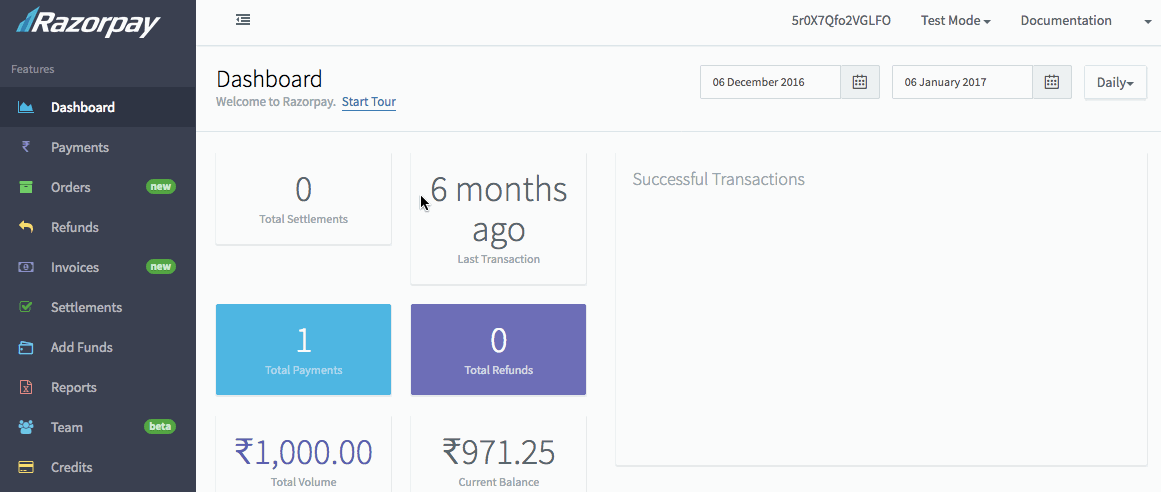Image resolution: width=1161 pixels, height=492 pixels.
Task: Click the Team people icon
Action: tap(27, 427)
